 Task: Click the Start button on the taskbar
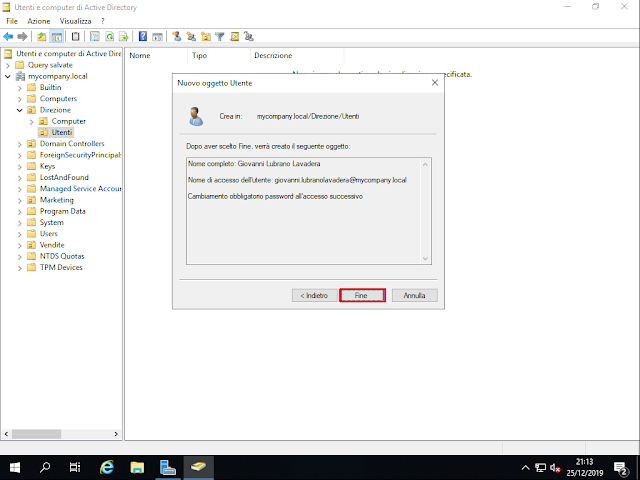(15, 467)
